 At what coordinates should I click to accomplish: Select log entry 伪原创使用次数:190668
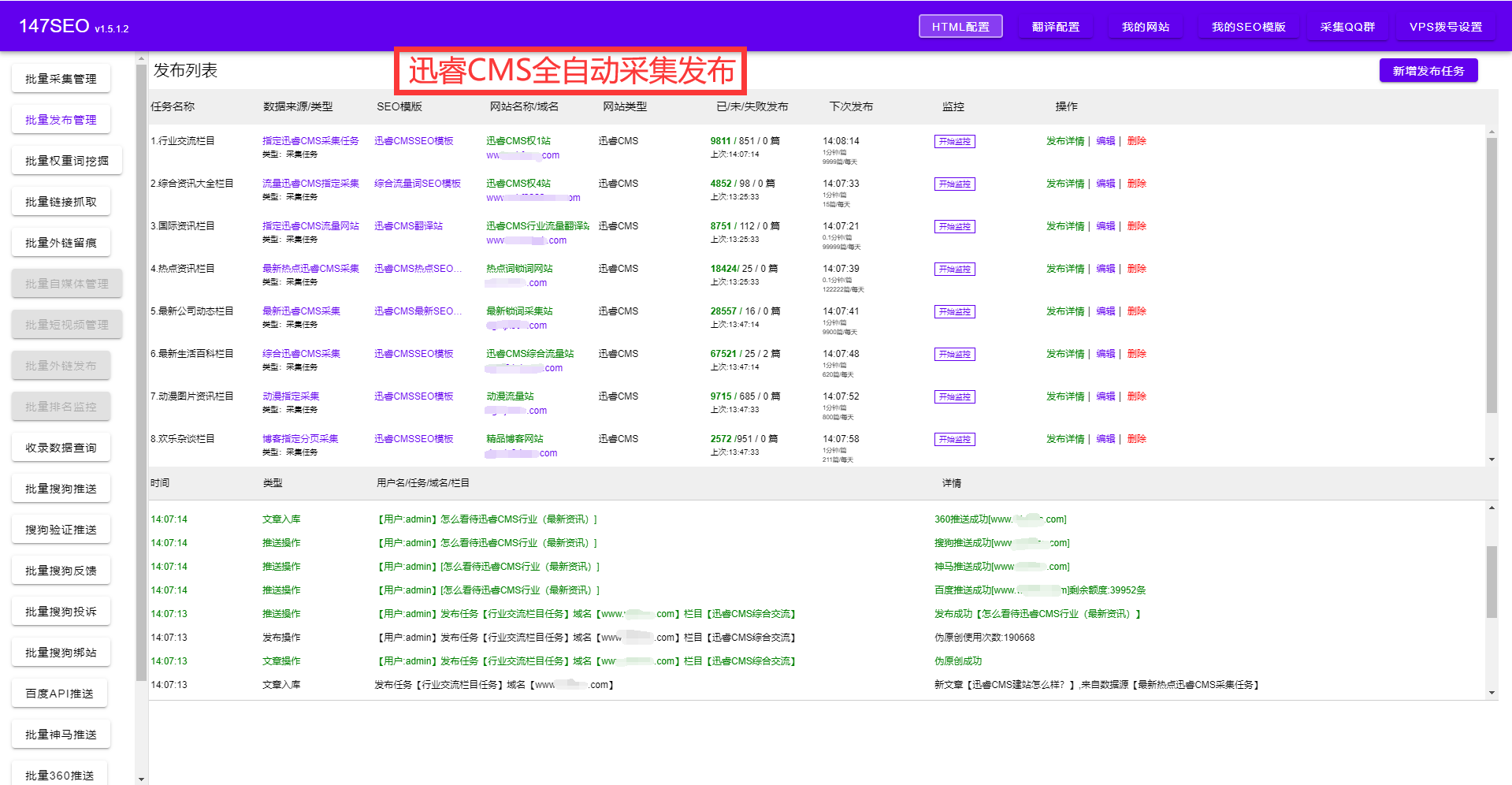click(984, 638)
